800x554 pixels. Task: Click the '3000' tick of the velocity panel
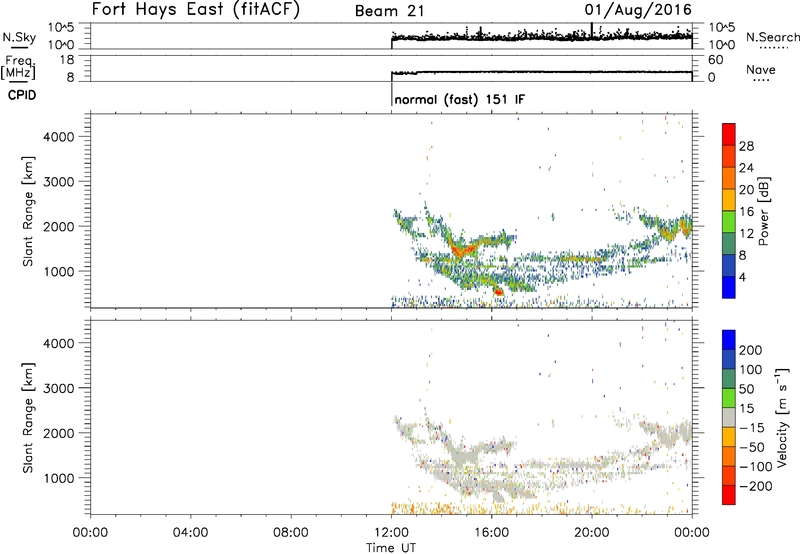point(58,388)
